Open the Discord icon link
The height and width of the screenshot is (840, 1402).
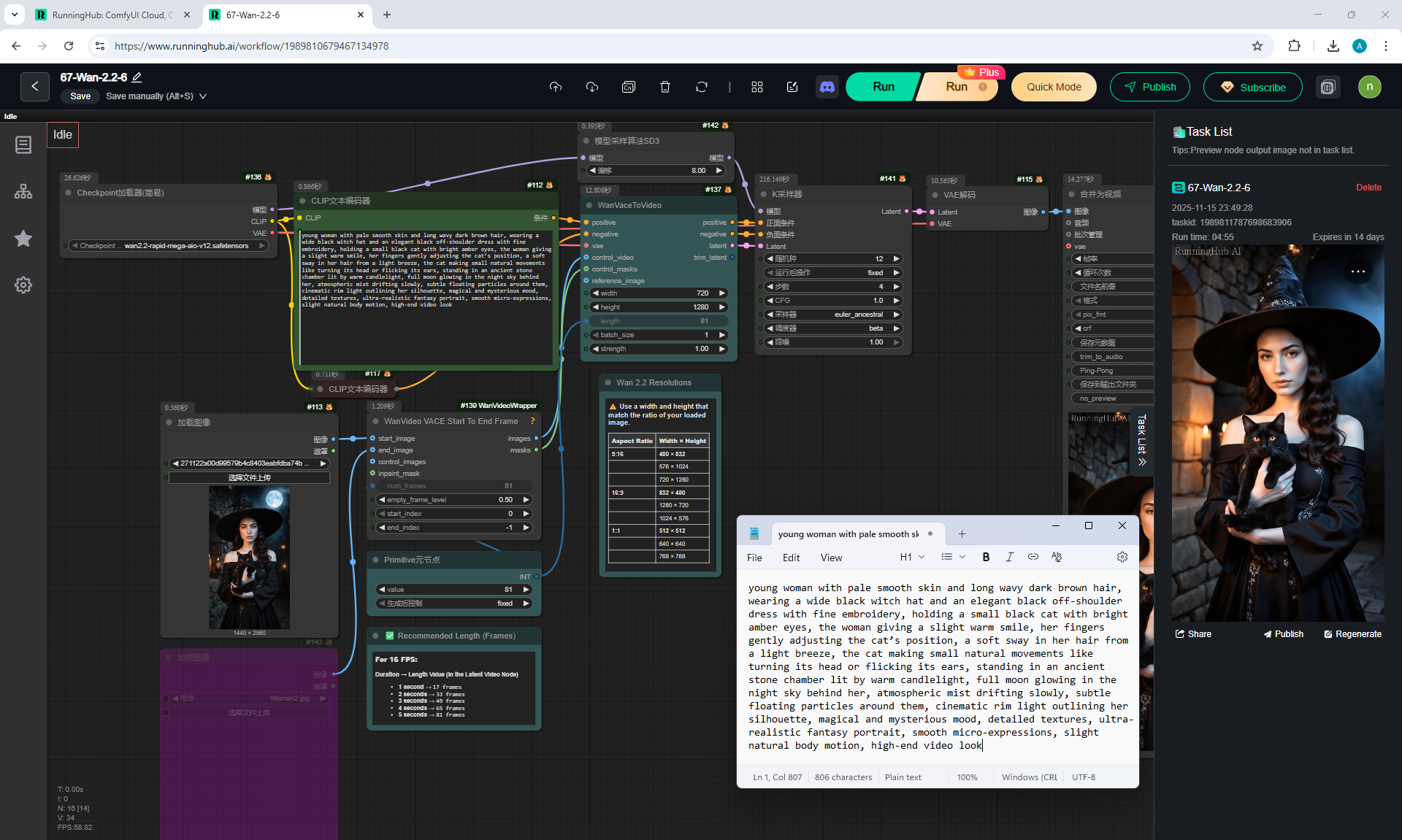[x=827, y=87]
